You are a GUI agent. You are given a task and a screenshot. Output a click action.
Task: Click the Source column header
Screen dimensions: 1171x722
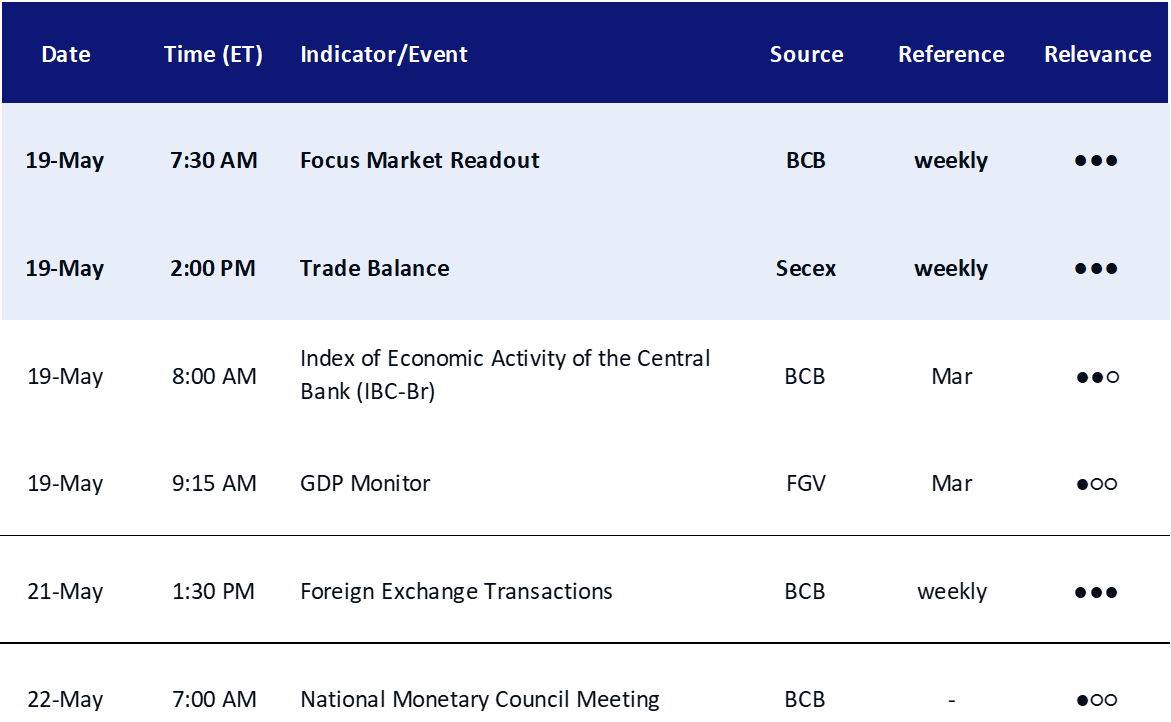806,54
